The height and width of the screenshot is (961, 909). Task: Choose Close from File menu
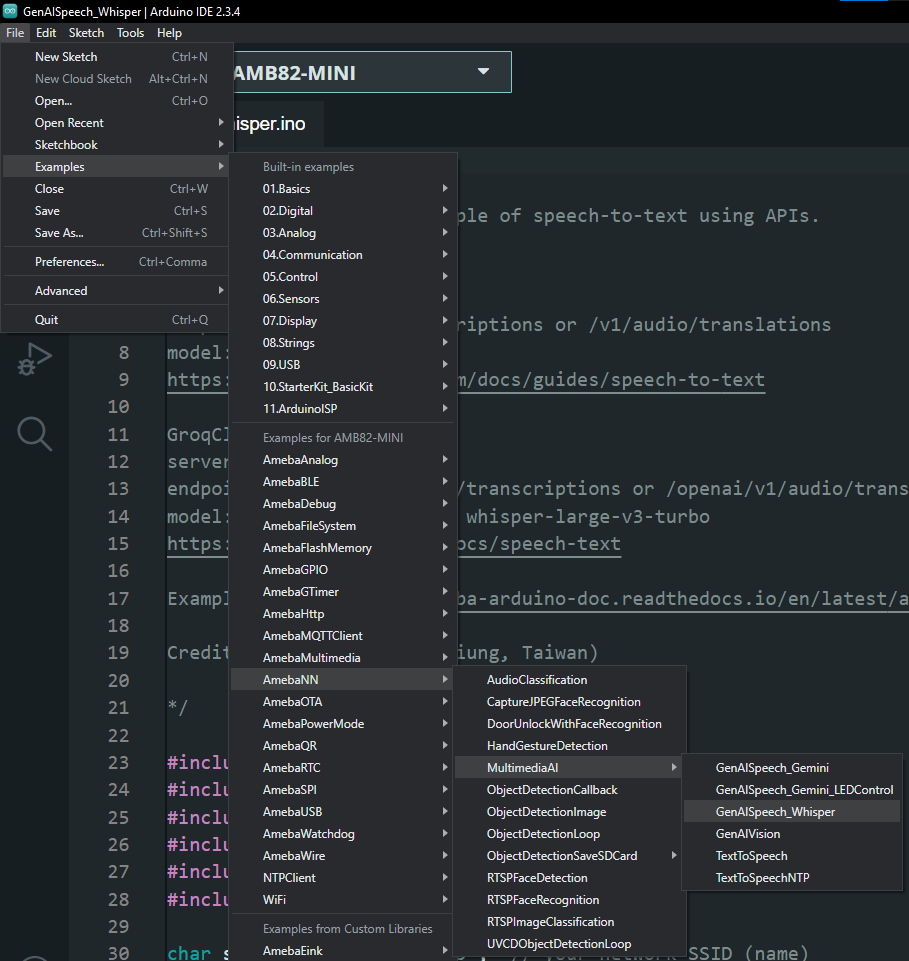pyautogui.click(x=116, y=189)
